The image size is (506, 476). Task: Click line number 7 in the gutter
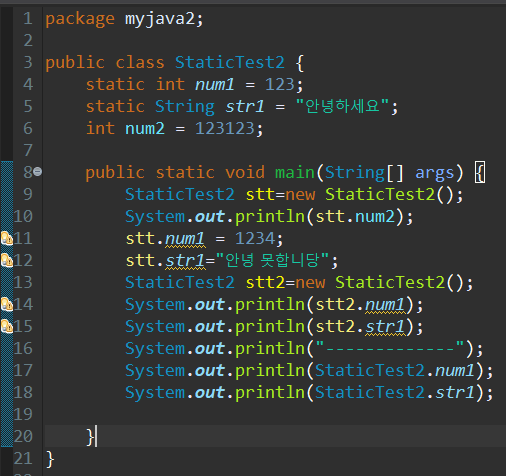[x=28, y=151]
